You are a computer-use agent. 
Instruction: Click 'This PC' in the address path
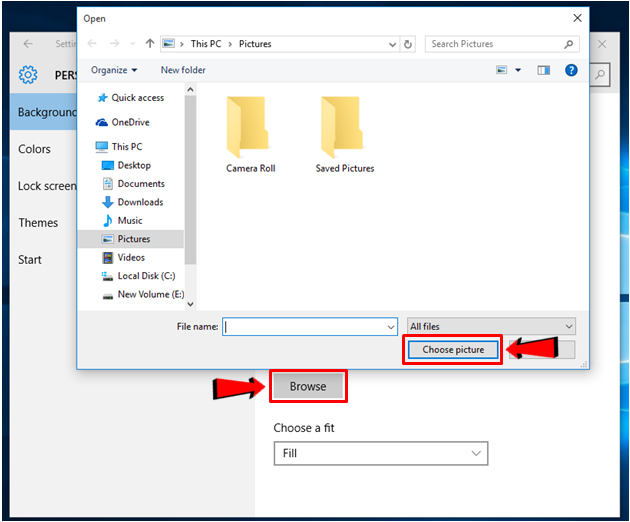coord(206,44)
